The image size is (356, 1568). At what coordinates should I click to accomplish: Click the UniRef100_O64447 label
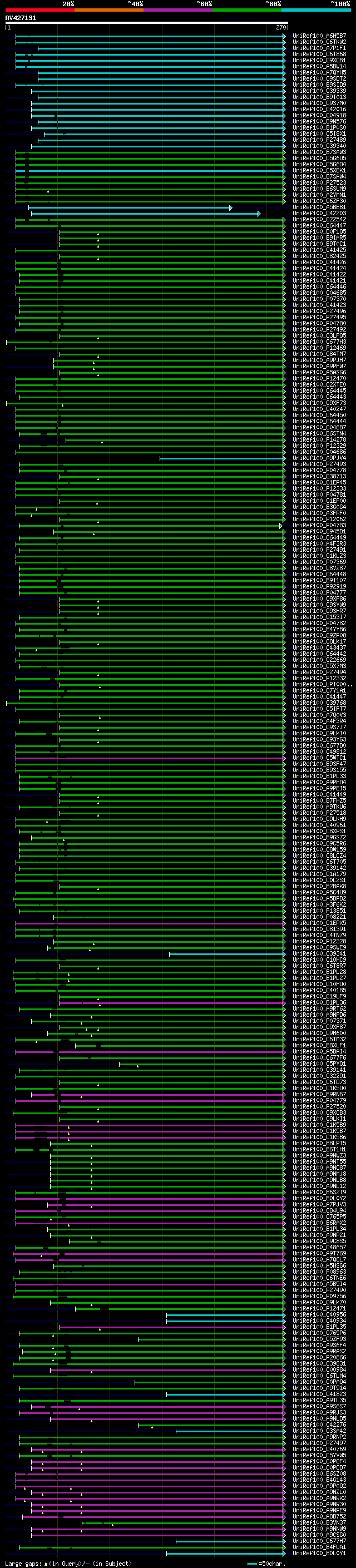[x=319, y=225]
